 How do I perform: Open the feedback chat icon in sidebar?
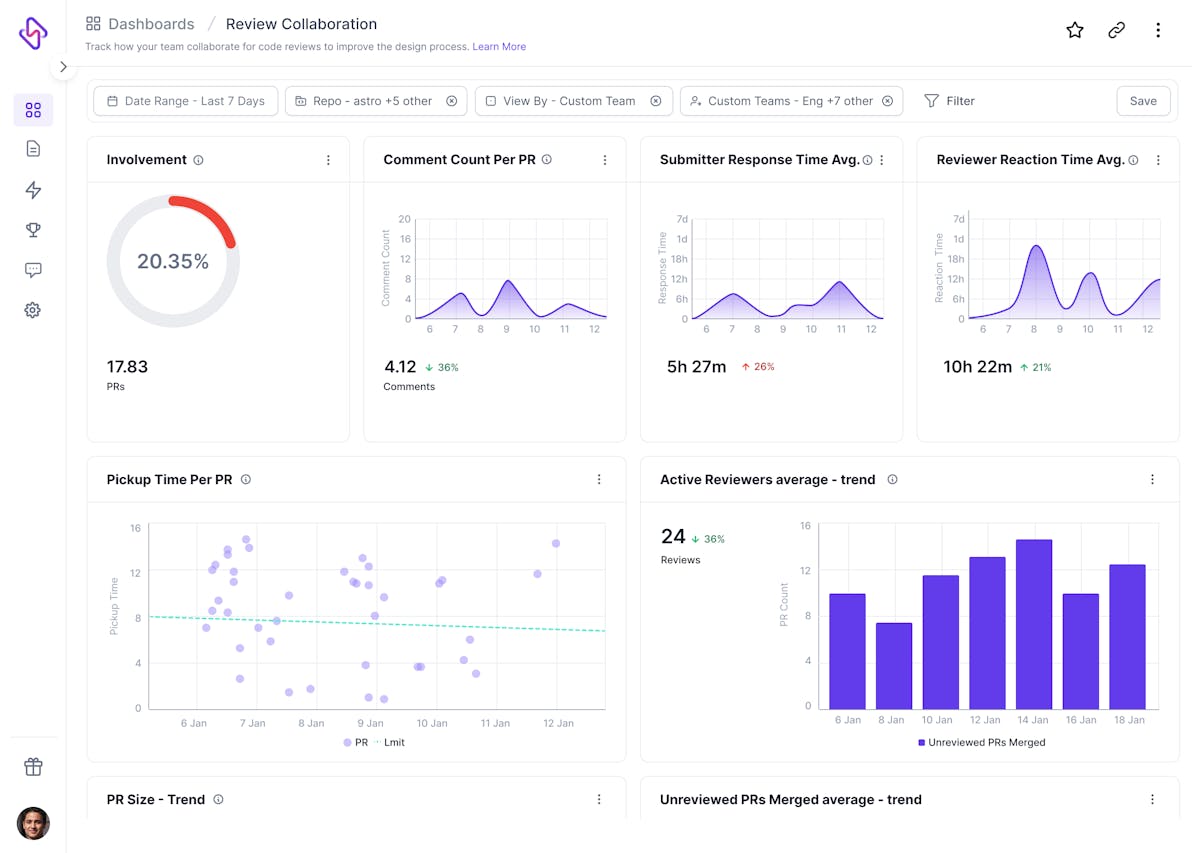33,269
